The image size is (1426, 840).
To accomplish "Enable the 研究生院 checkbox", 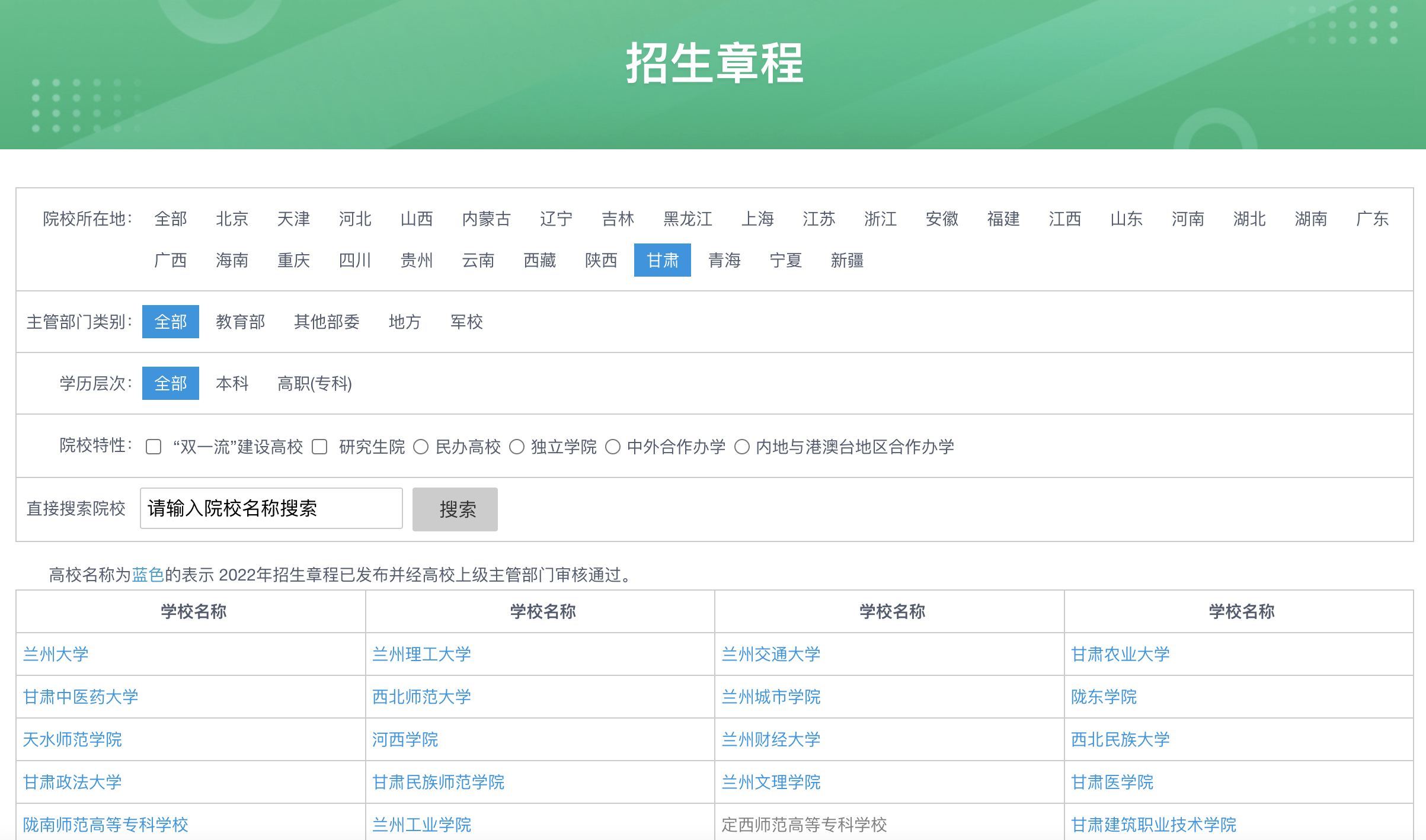I will [319, 447].
